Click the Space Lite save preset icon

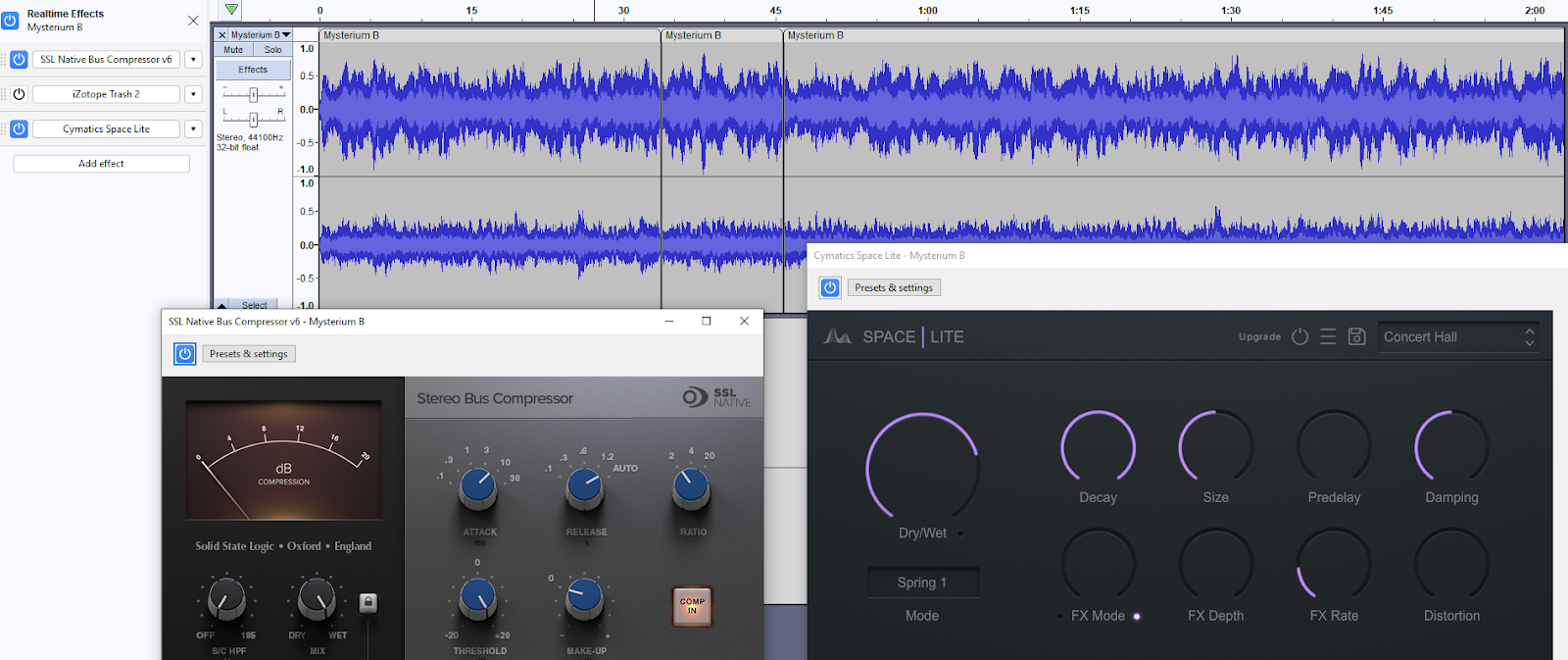(x=1356, y=336)
